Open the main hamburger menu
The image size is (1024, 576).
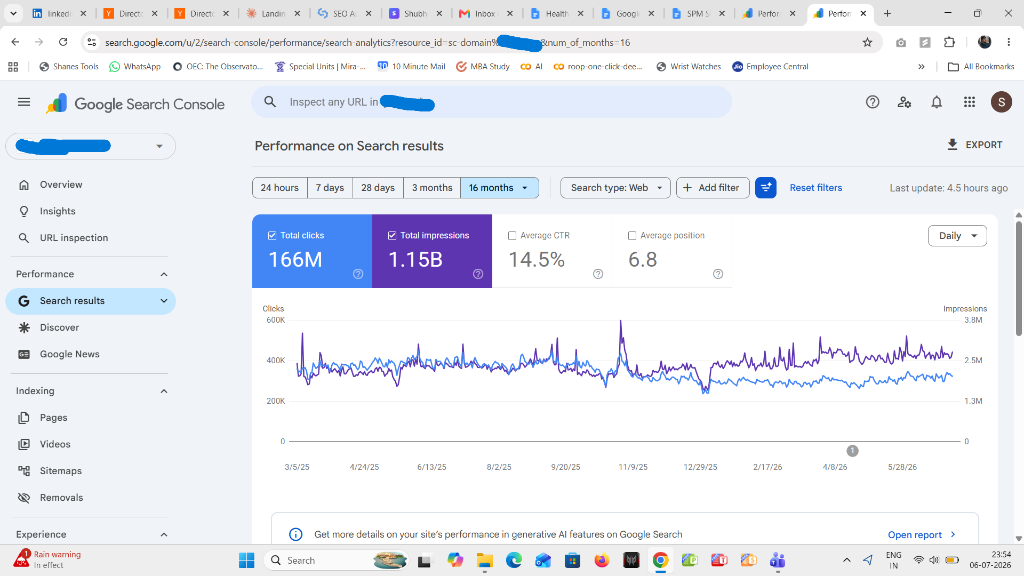[24, 102]
